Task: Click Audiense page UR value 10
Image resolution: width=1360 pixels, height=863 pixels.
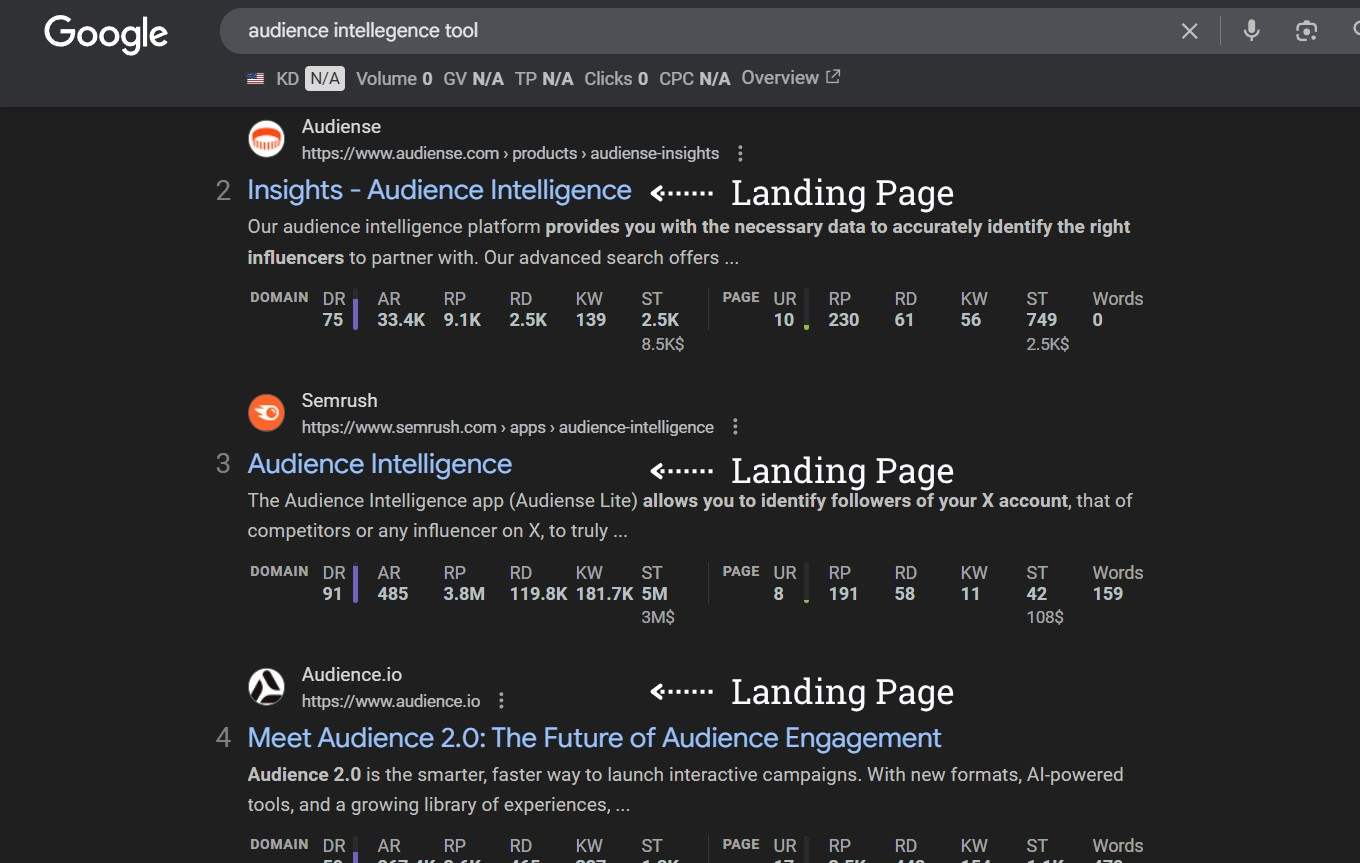Action: (x=784, y=320)
